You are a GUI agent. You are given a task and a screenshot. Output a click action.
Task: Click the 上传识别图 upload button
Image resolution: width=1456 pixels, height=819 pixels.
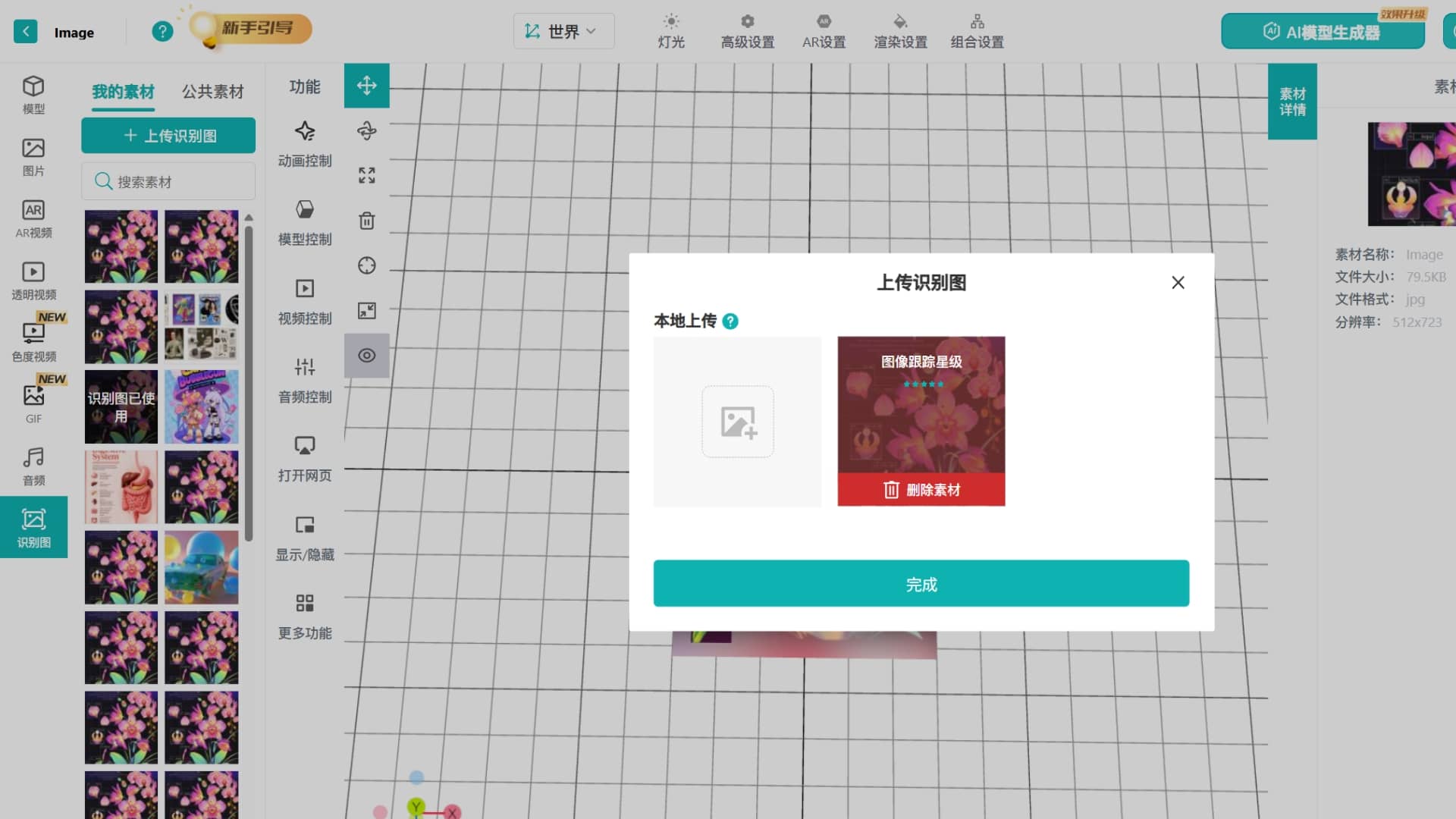pos(168,136)
